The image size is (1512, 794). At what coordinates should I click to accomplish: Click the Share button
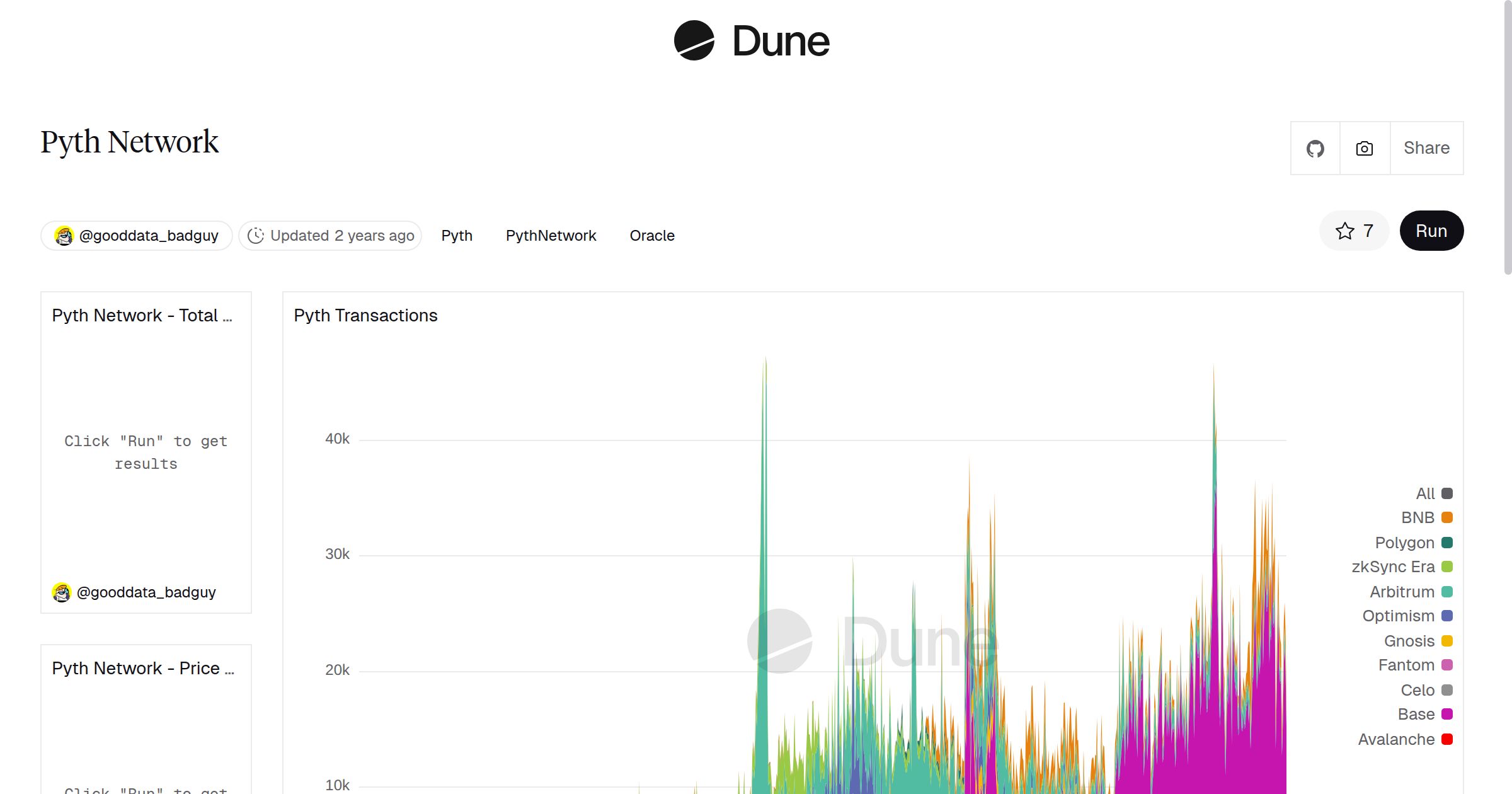pyautogui.click(x=1426, y=148)
